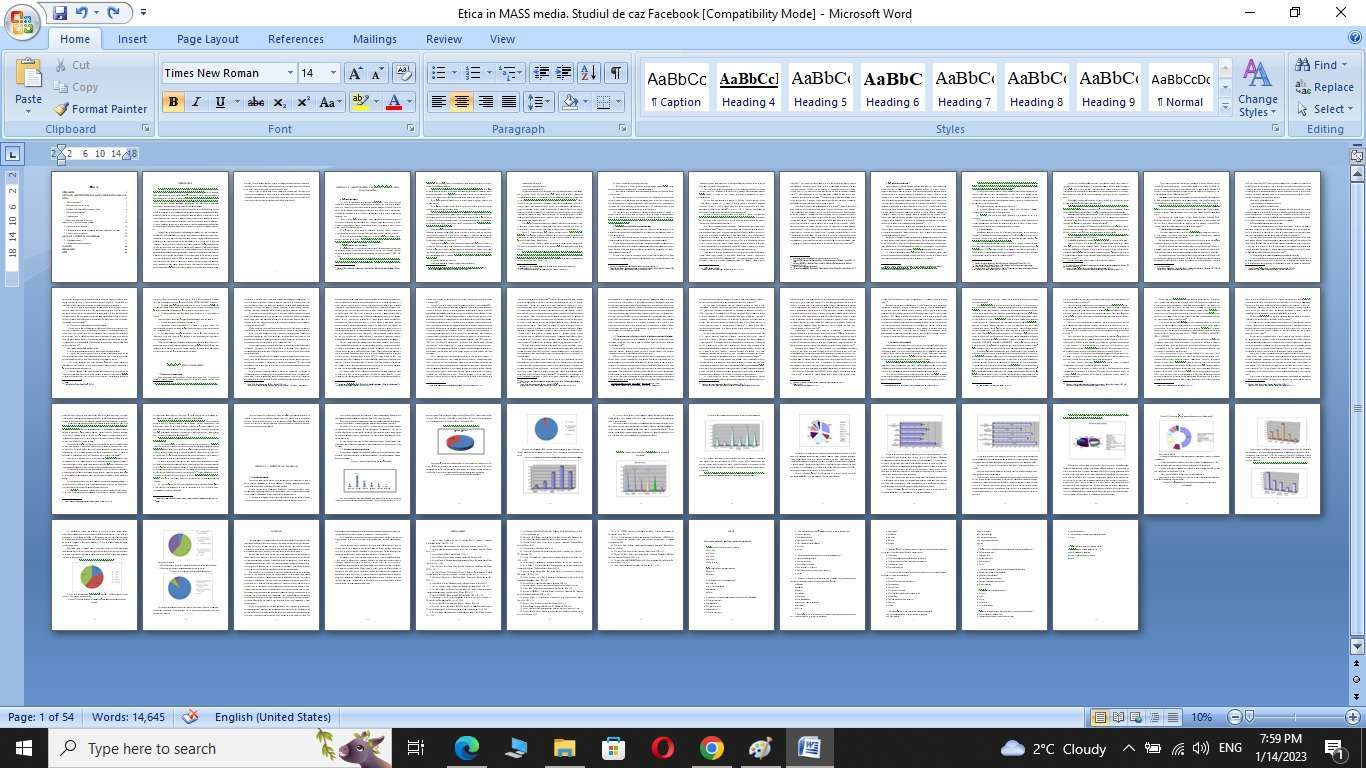Viewport: 1366px width, 768px height.
Task: Click the Grow Font icon
Action: coord(355,73)
